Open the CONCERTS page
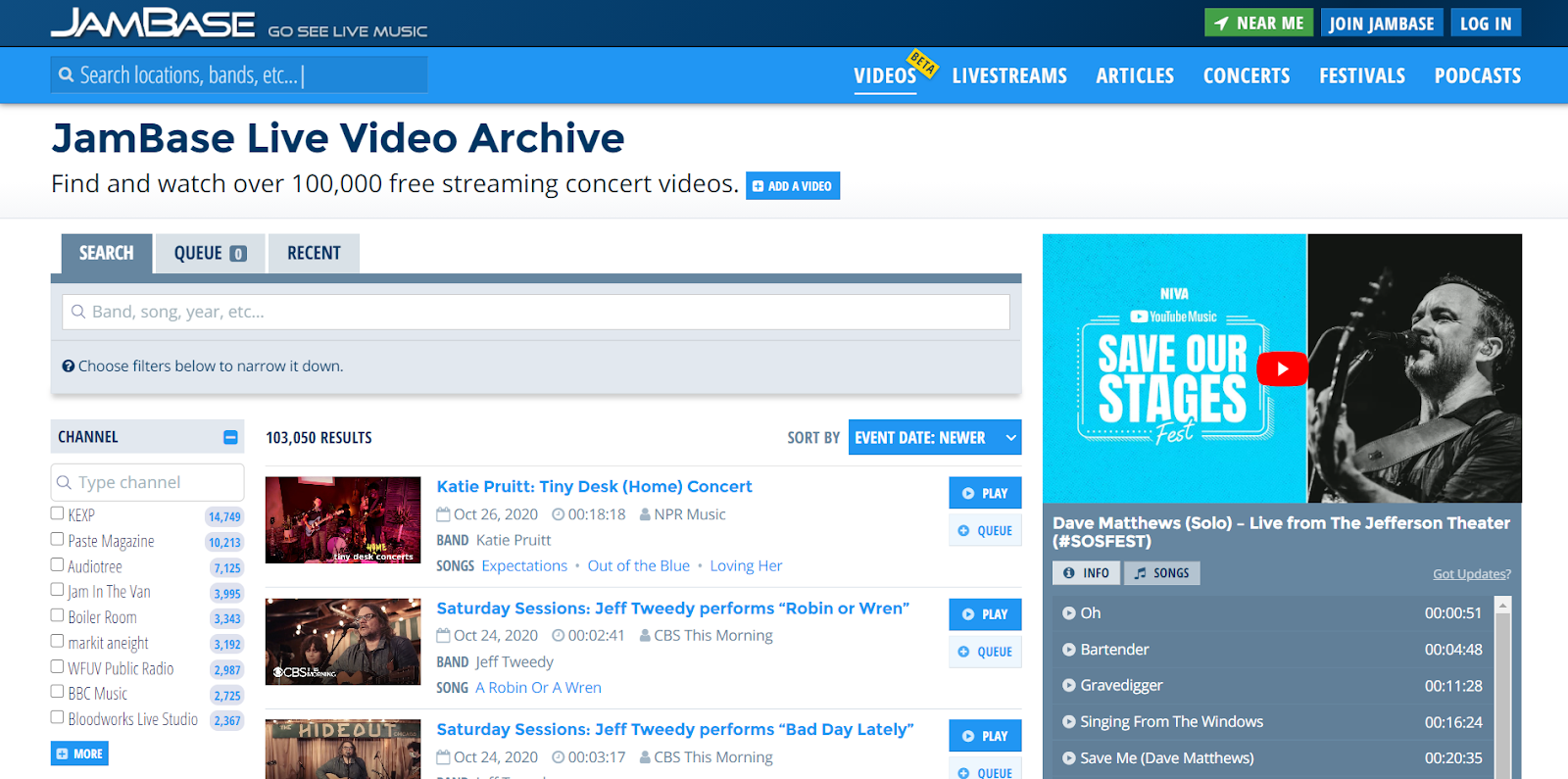The width and height of the screenshot is (1568, 779). pos(1247,75)
